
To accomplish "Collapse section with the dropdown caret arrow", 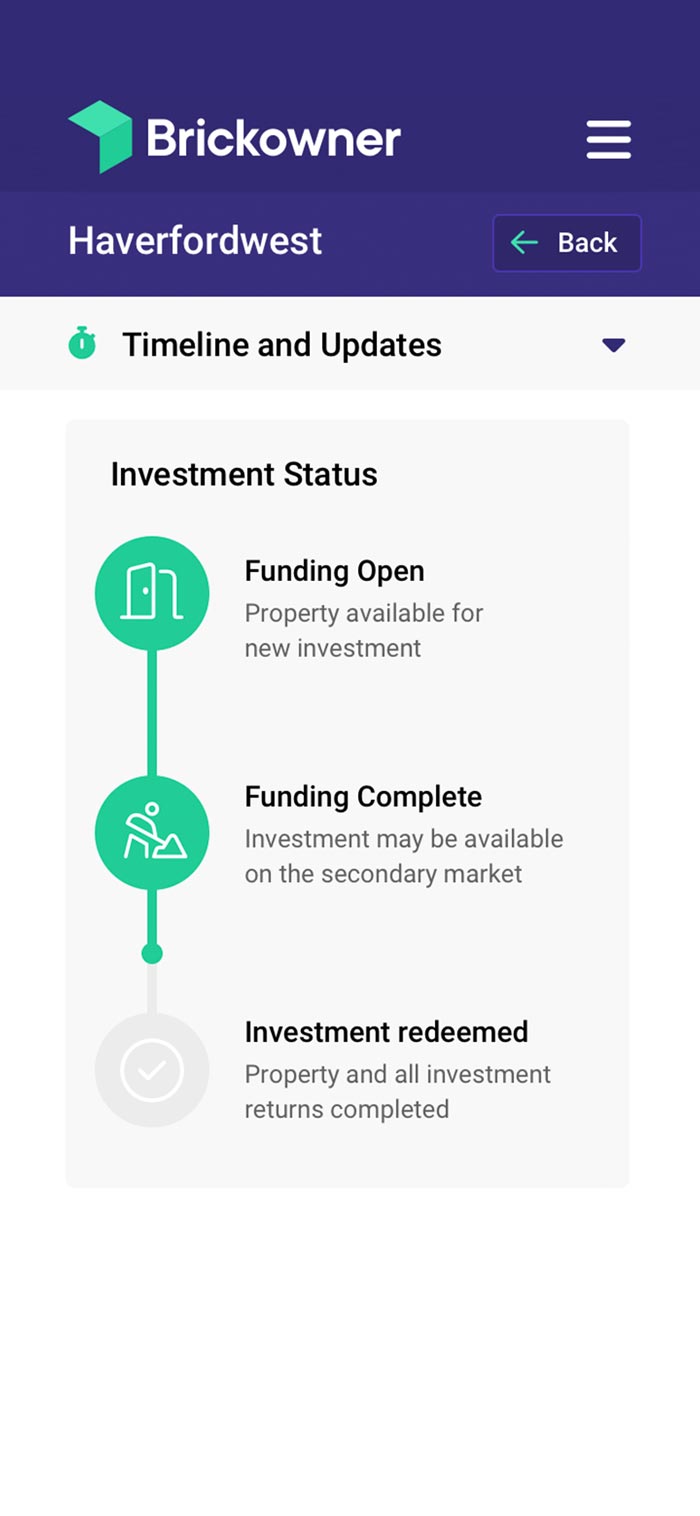I will coord(613,345).
